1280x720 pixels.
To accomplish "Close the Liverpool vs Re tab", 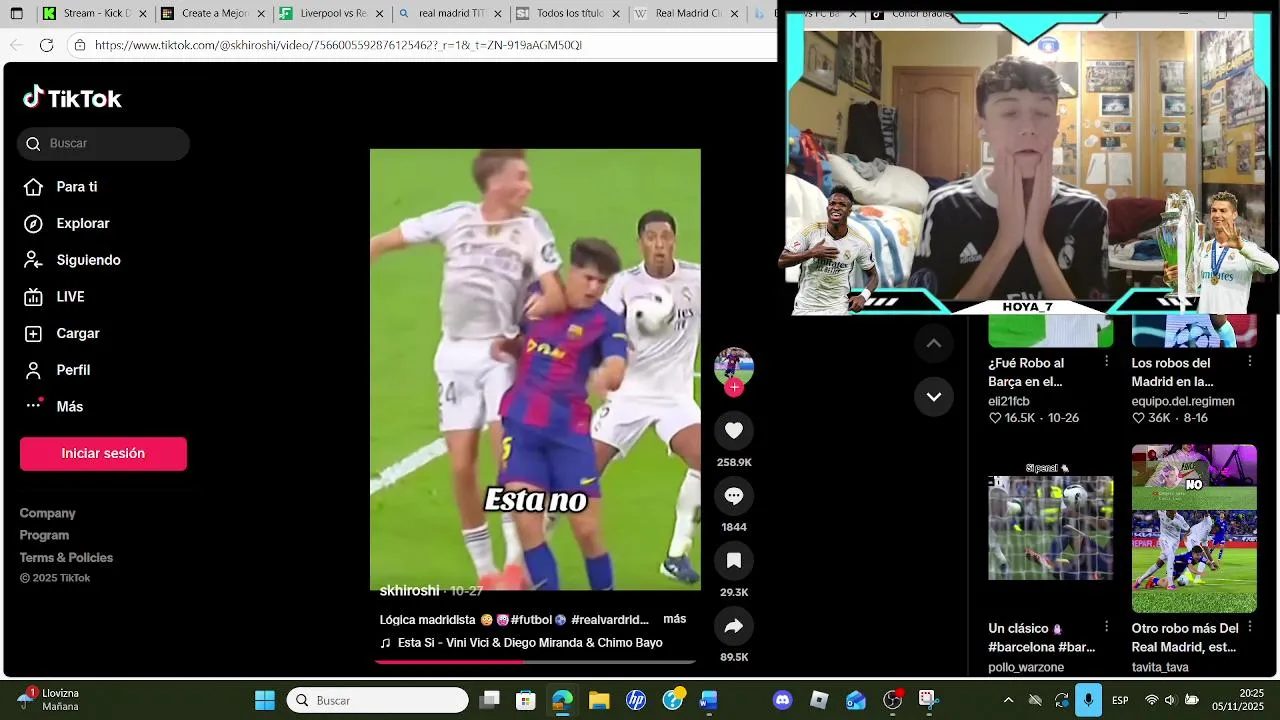I will tap(379, 14).
